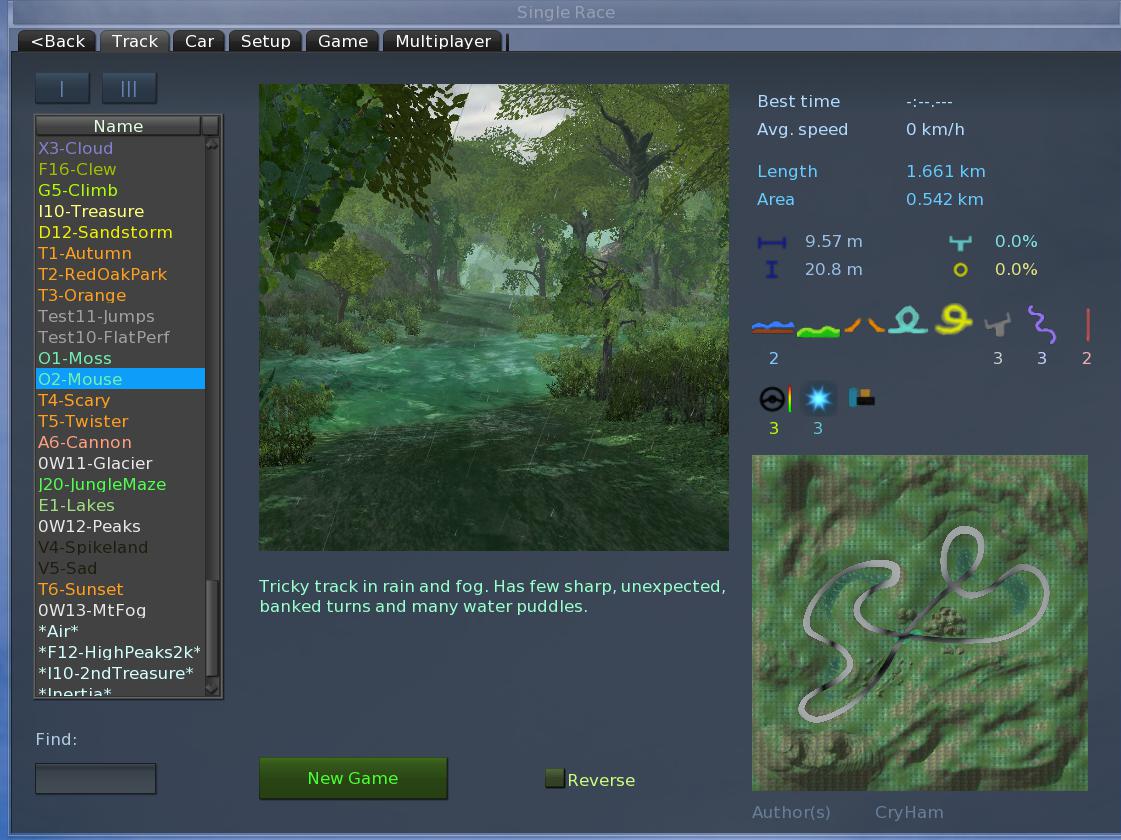1121x840 pixels.
Task: Click the steering wheel difficulty icon
Action: click(x=773, y=399)
